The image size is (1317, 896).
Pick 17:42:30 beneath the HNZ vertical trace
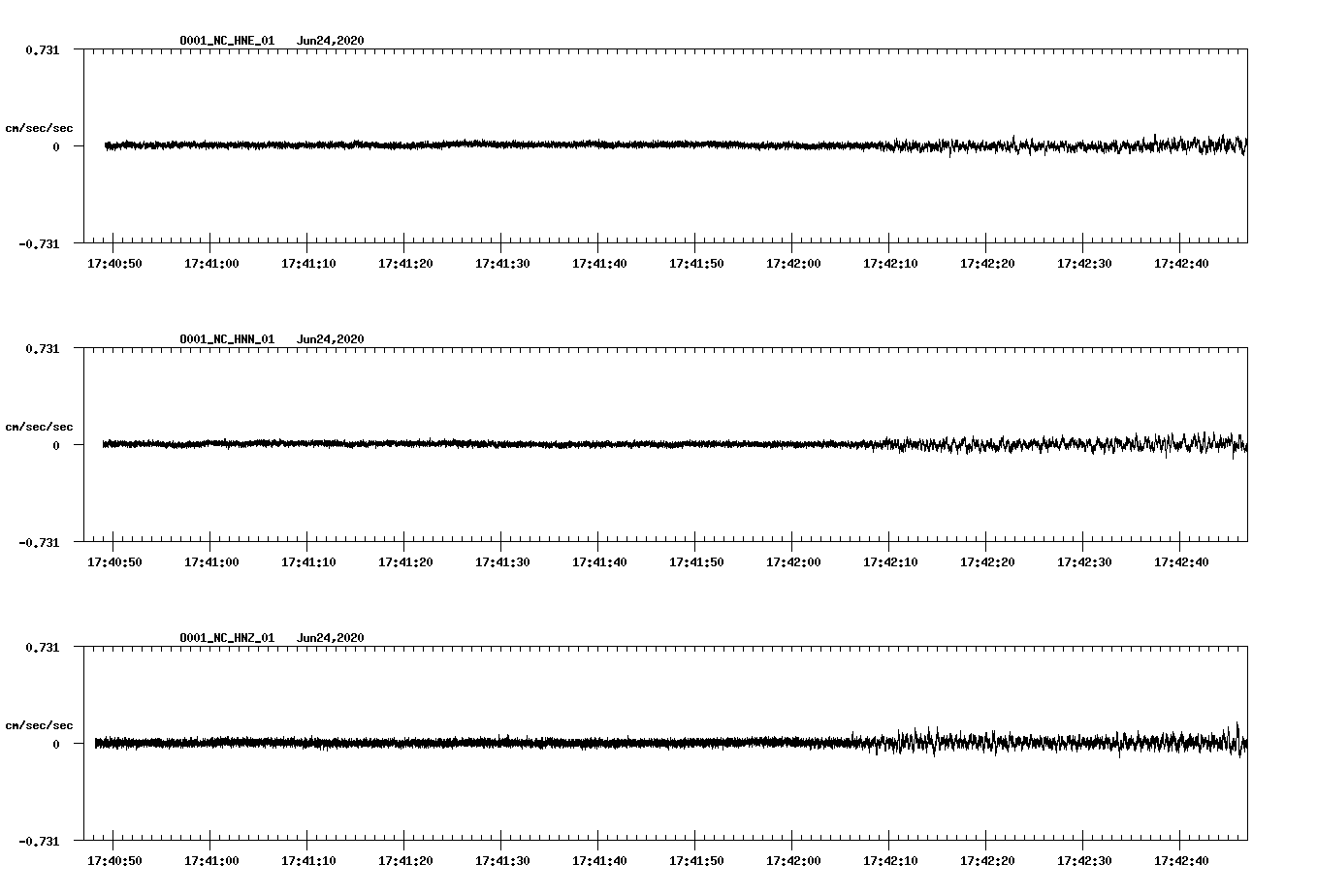coord(1084,860)
